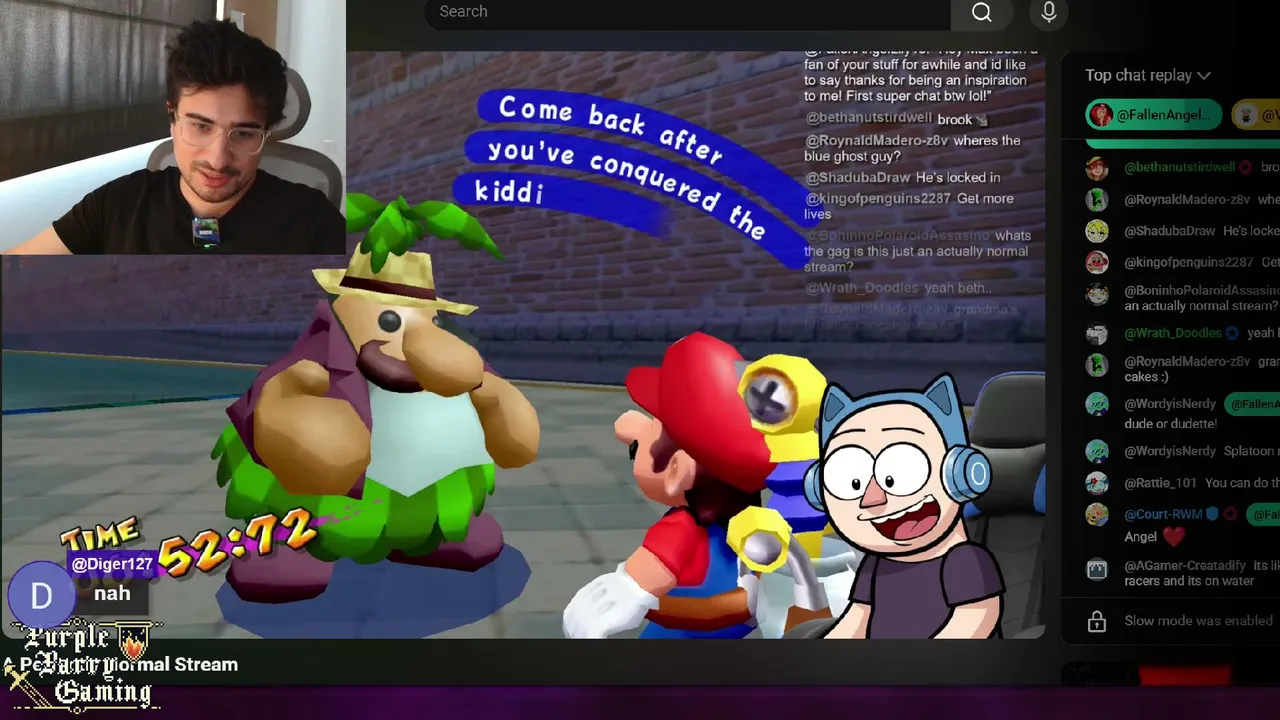
Task: Click avatar beside @WordyisNerdy Splatoon message
Action: (1097, 451)
